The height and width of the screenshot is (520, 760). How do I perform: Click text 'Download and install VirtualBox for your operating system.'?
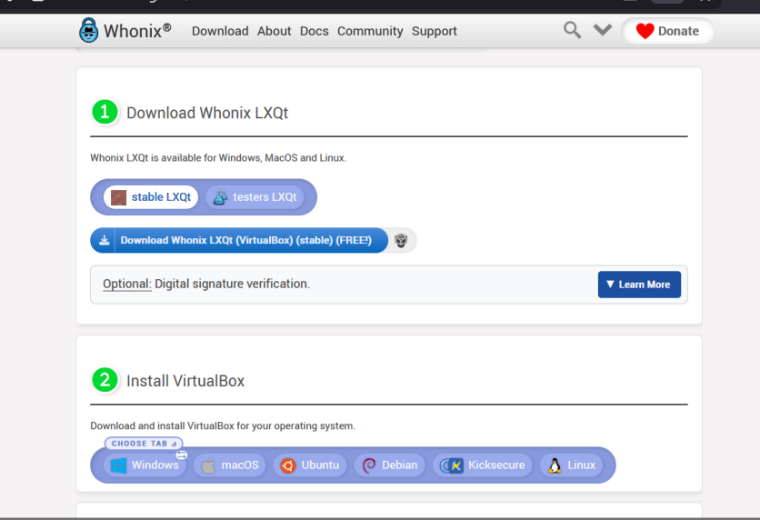click(222, 426)
